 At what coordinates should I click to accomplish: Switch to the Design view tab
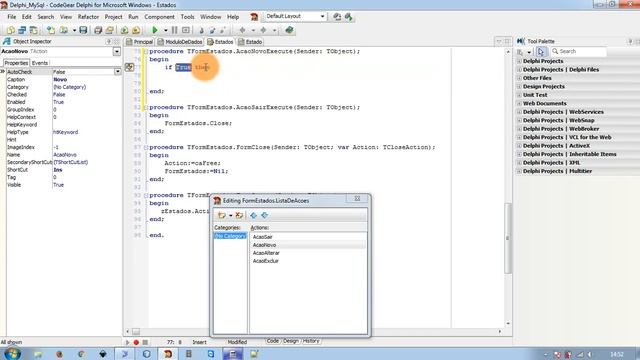click(x=291, y=341)
